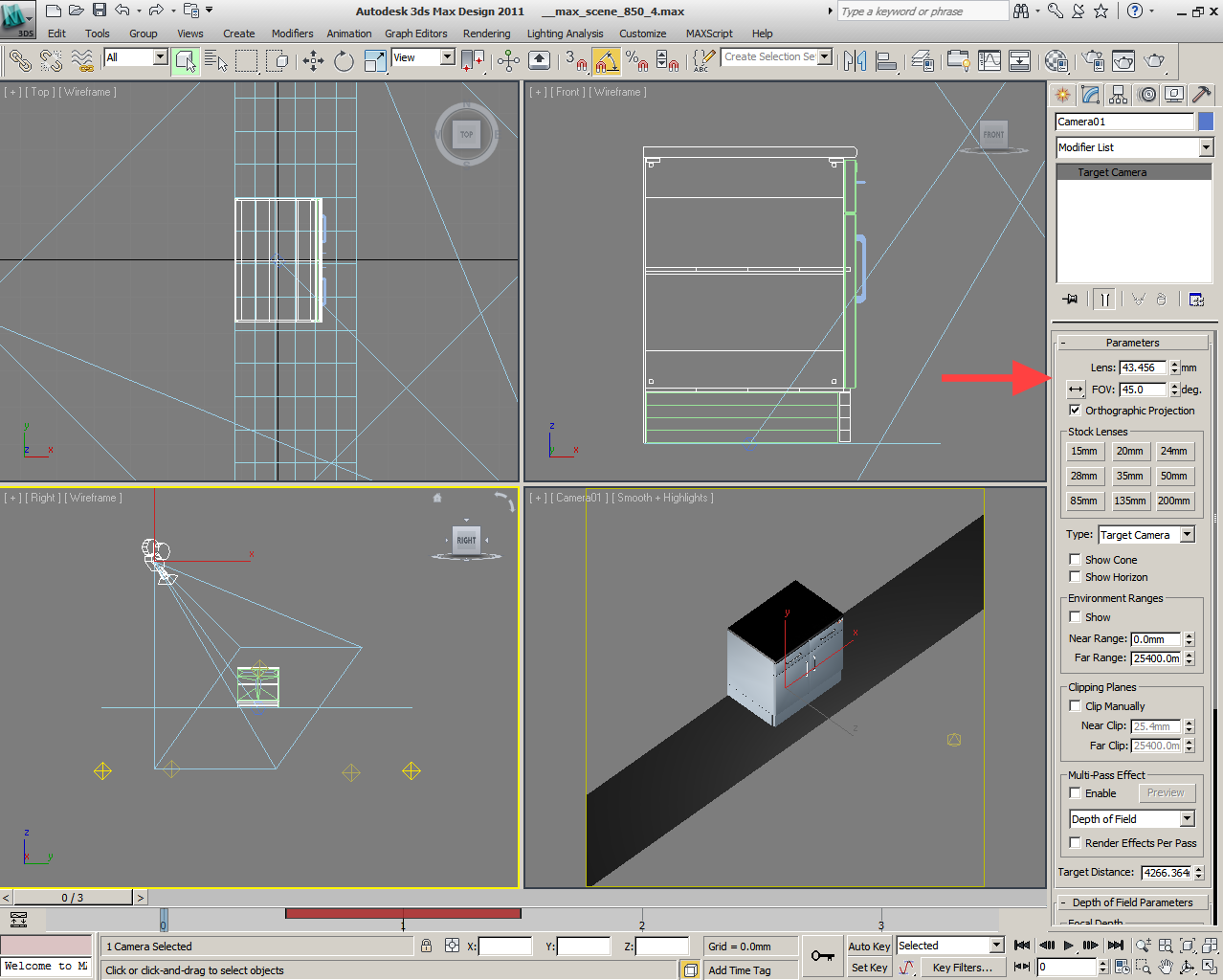
Task: Click the 15mm stock lens button
Action: point(1083,451)
